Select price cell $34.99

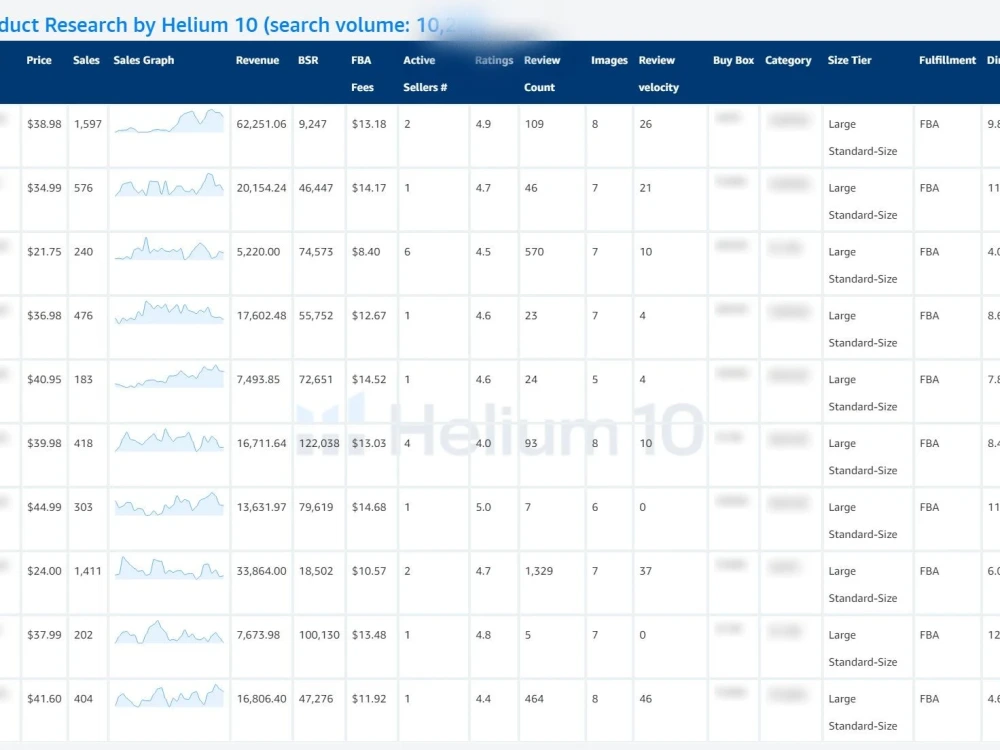[x=44, y=188]
